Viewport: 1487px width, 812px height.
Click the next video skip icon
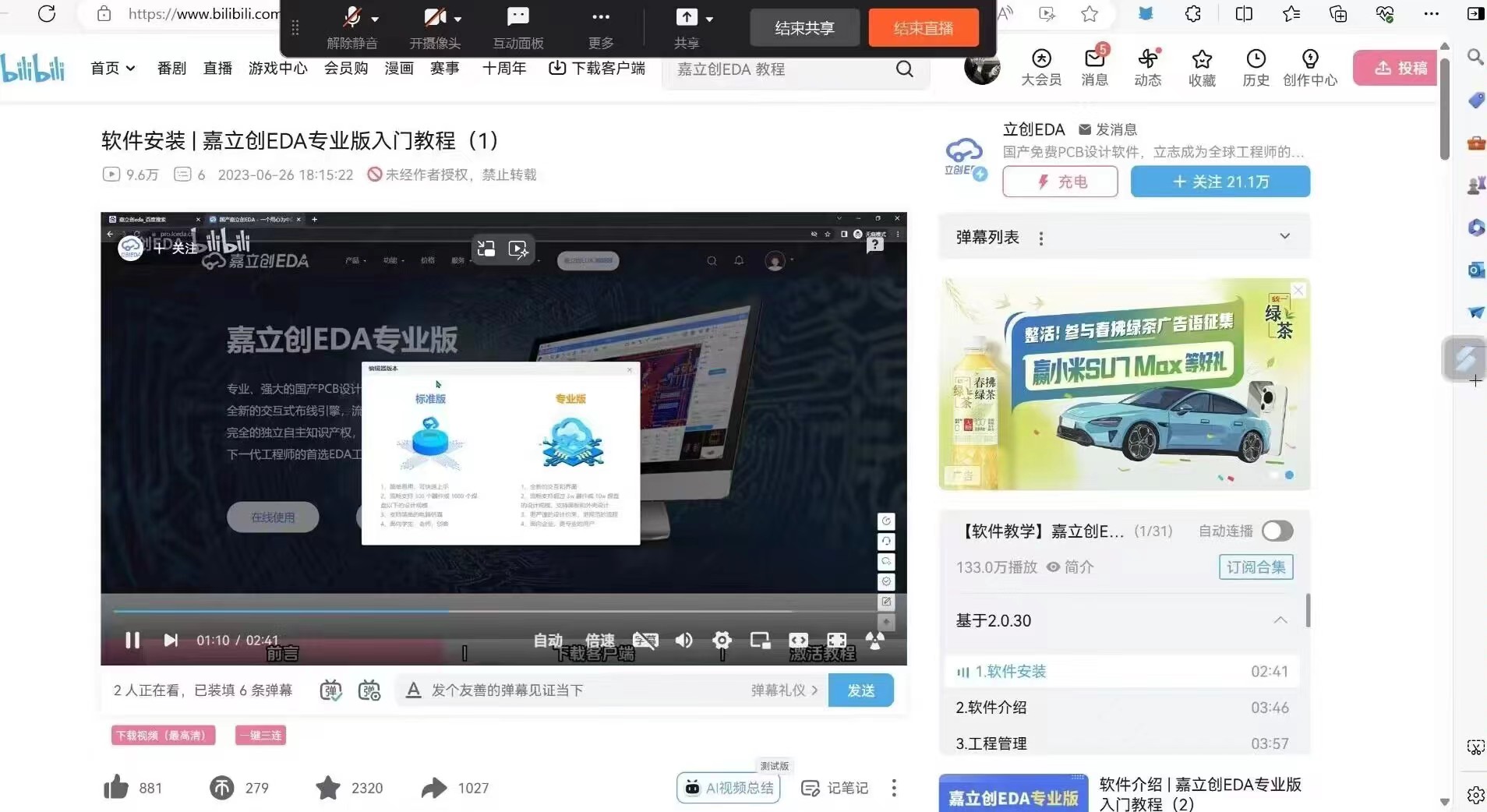point(171,641)
